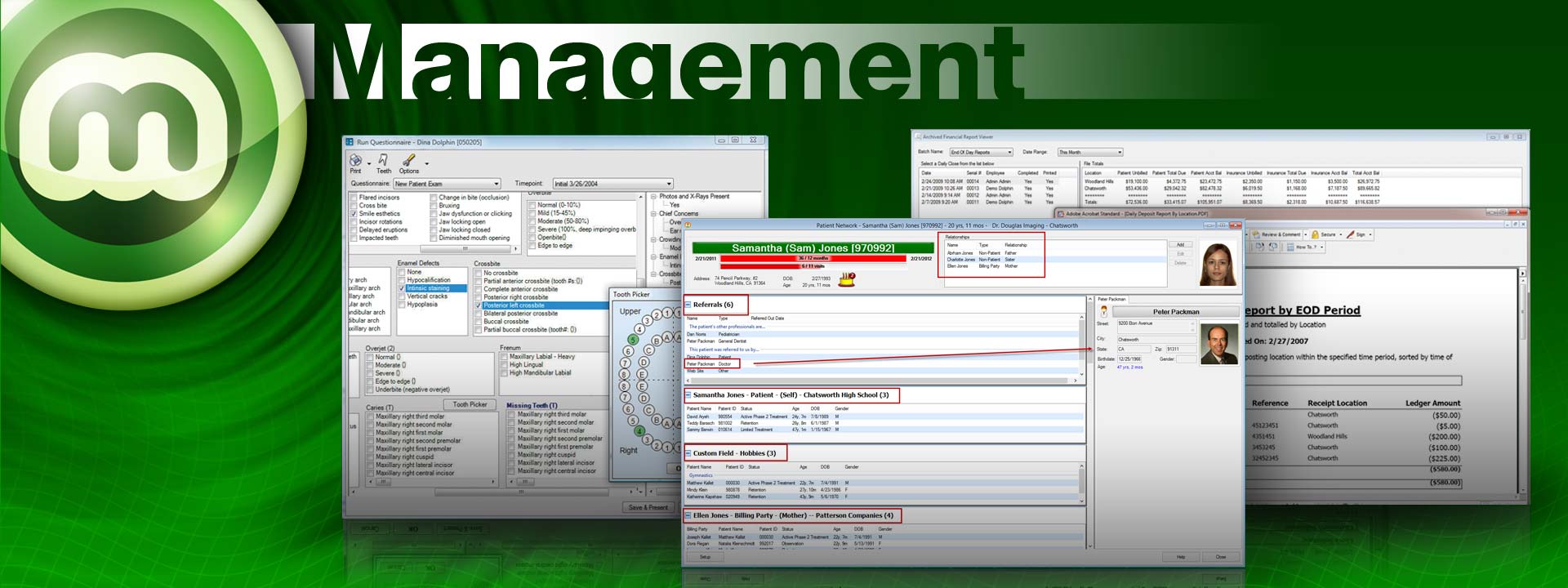Click the Save & Present button
Image resolution: width=1568 pixels, height=588 pixels.
tap(648, 507)
